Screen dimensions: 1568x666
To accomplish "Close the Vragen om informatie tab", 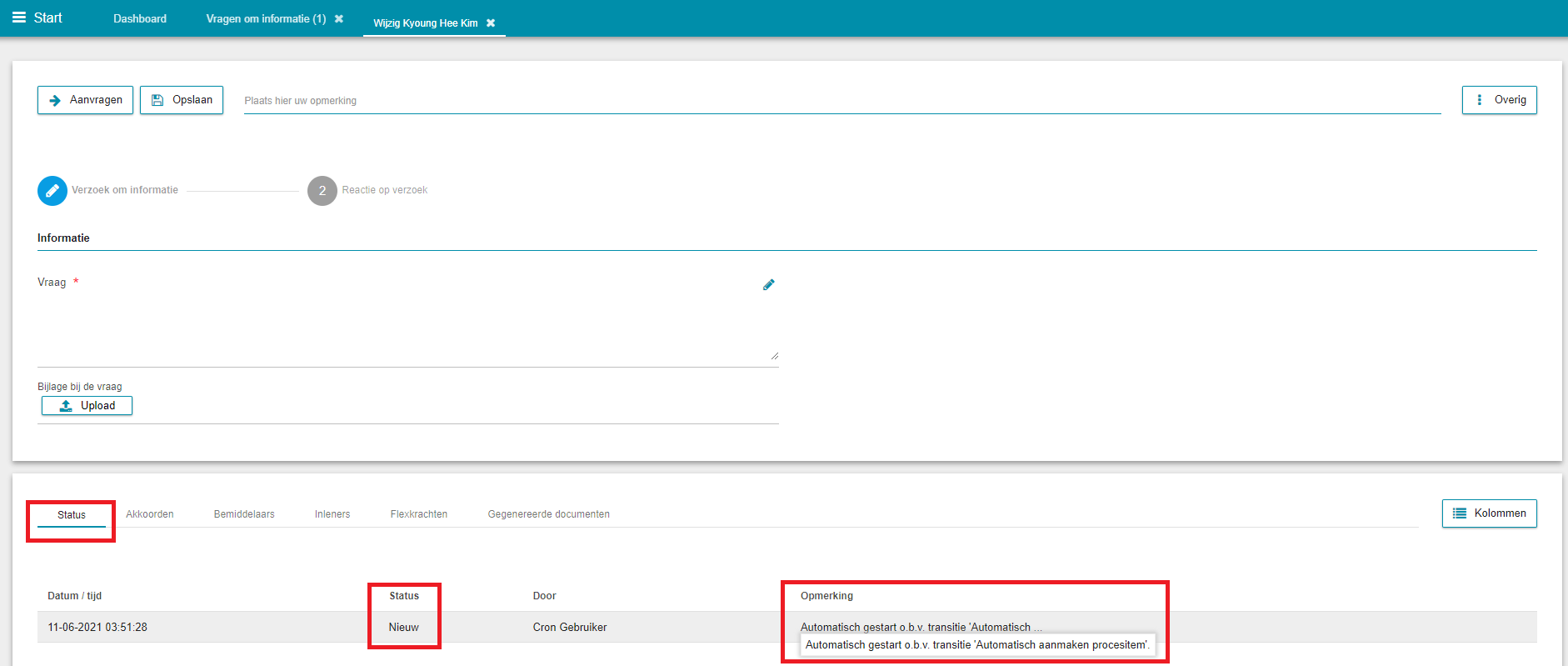I will click(x=339, y=19).
